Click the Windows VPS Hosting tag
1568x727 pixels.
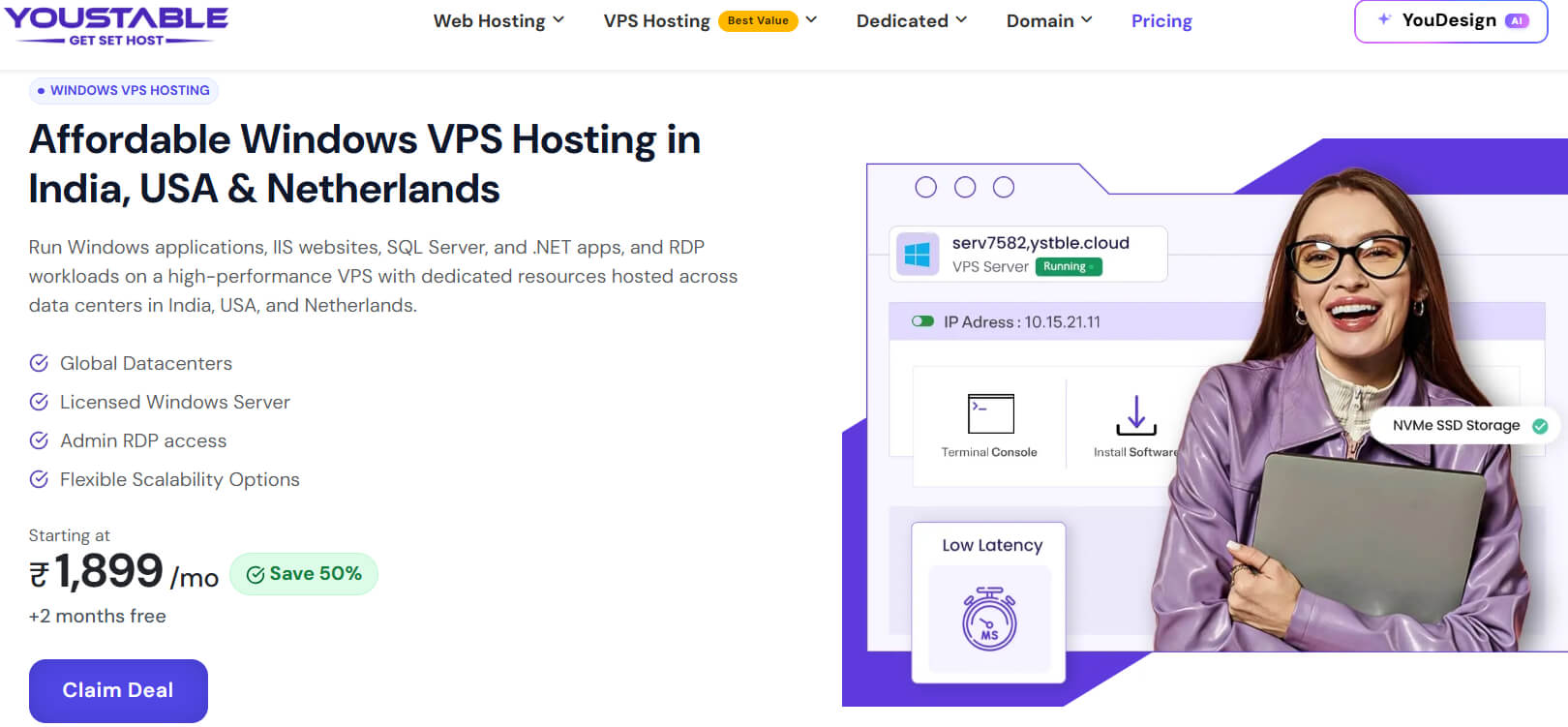pos(124,90)
